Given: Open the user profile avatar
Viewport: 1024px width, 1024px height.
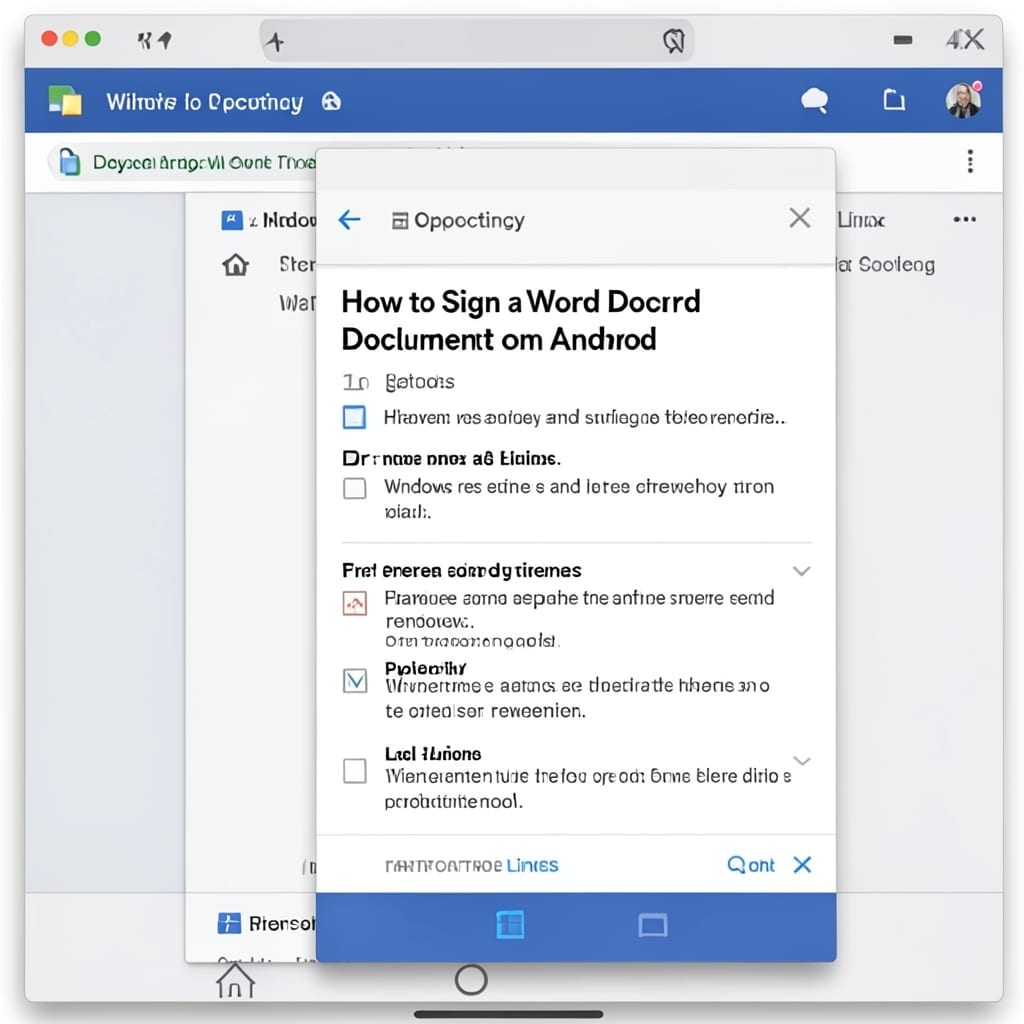Looking at the screenshot, I should (963, 101).
